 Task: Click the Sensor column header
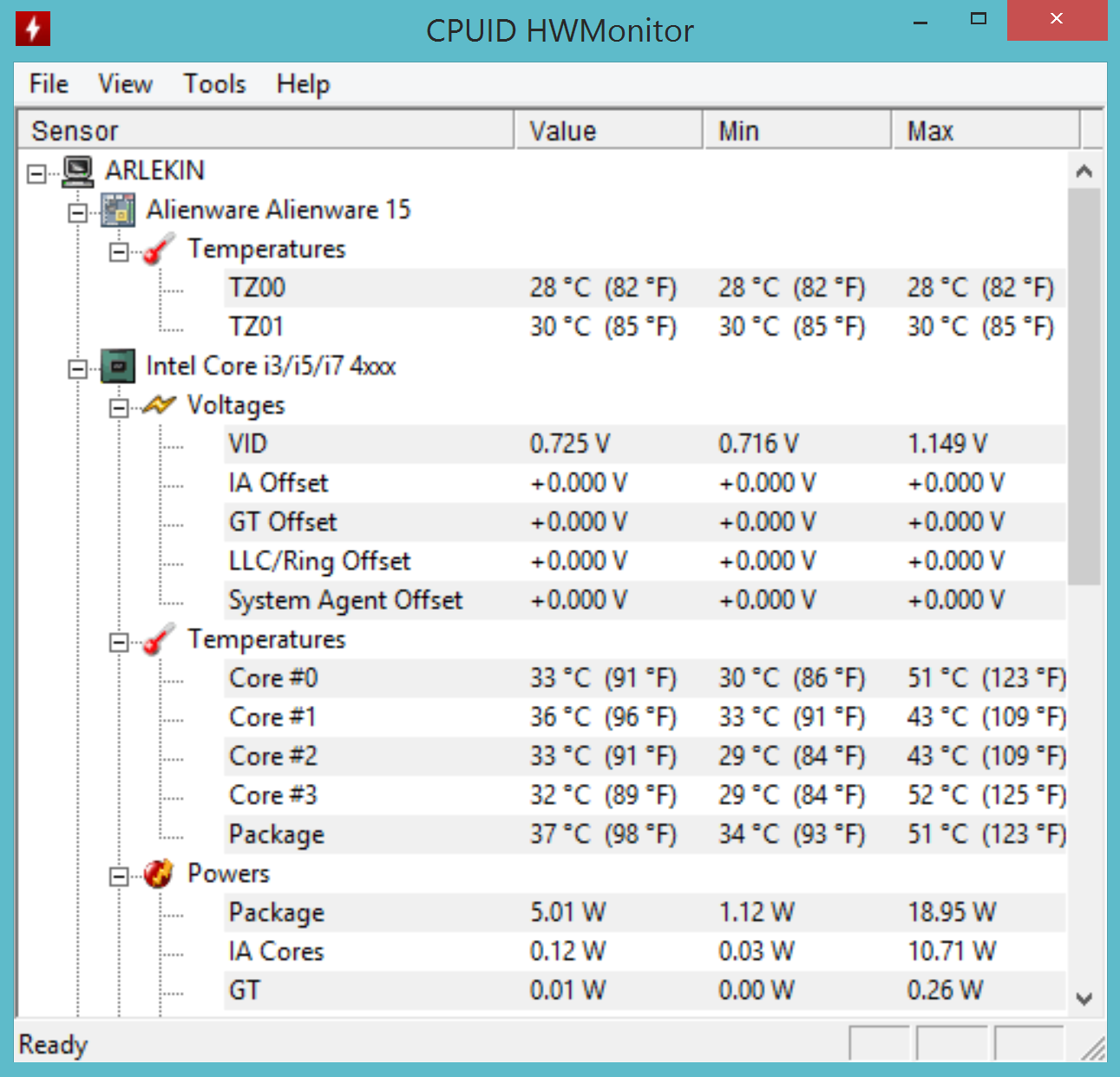point(266,131)
